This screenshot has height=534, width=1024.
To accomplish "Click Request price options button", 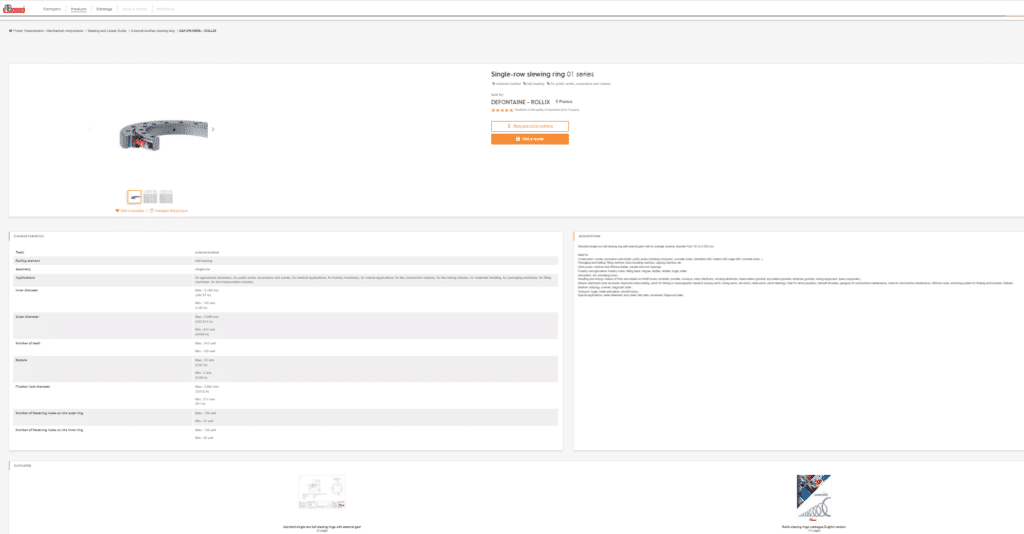I will tap(530, 126).
